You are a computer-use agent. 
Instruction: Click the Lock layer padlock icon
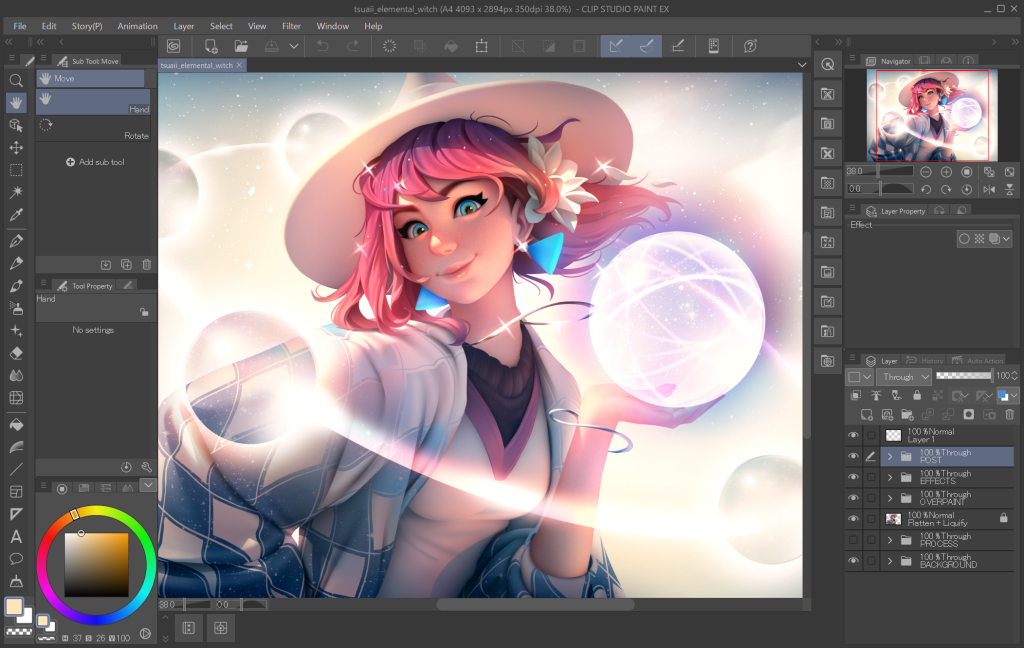point(917,395)
